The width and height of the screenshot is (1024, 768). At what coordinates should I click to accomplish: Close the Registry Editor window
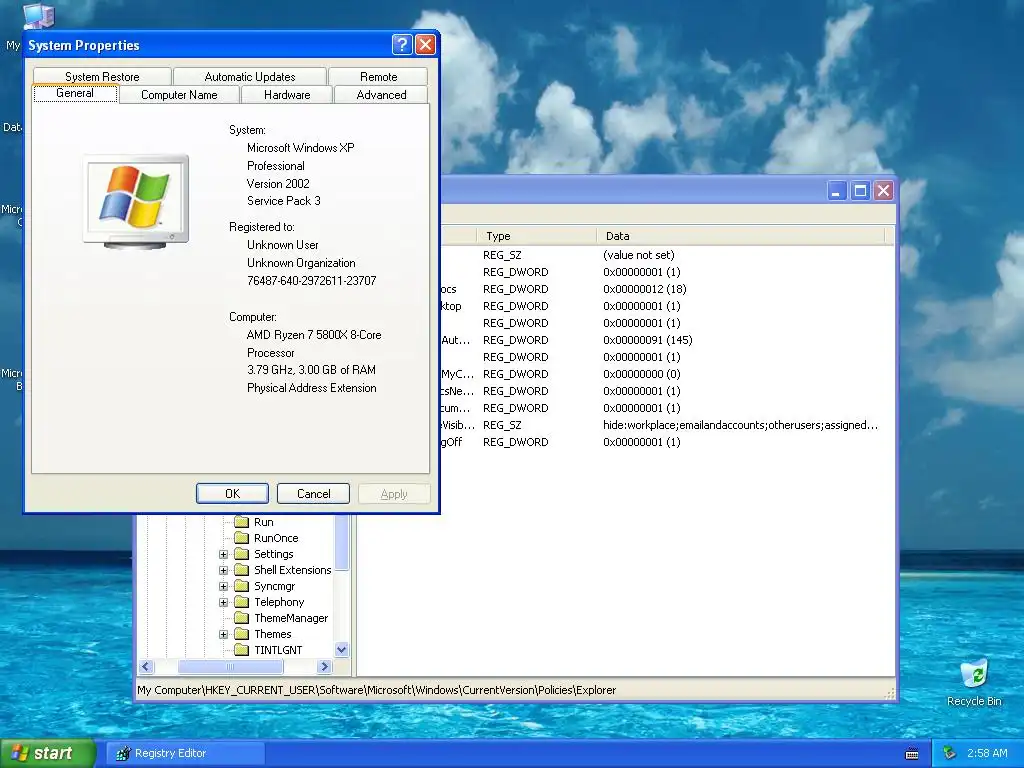[x=884, y=191]
